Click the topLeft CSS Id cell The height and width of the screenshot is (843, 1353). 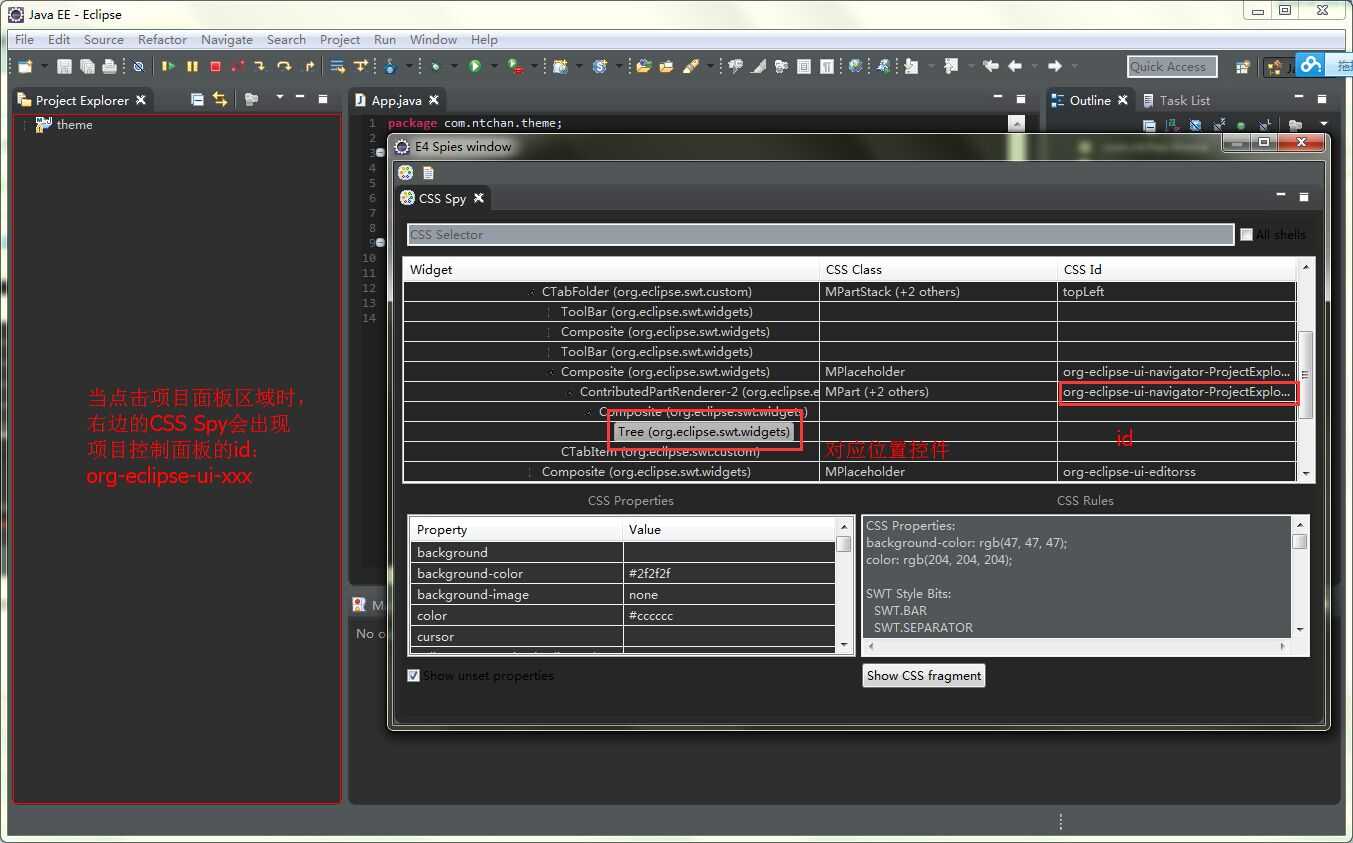click(x=1176, y=292)
